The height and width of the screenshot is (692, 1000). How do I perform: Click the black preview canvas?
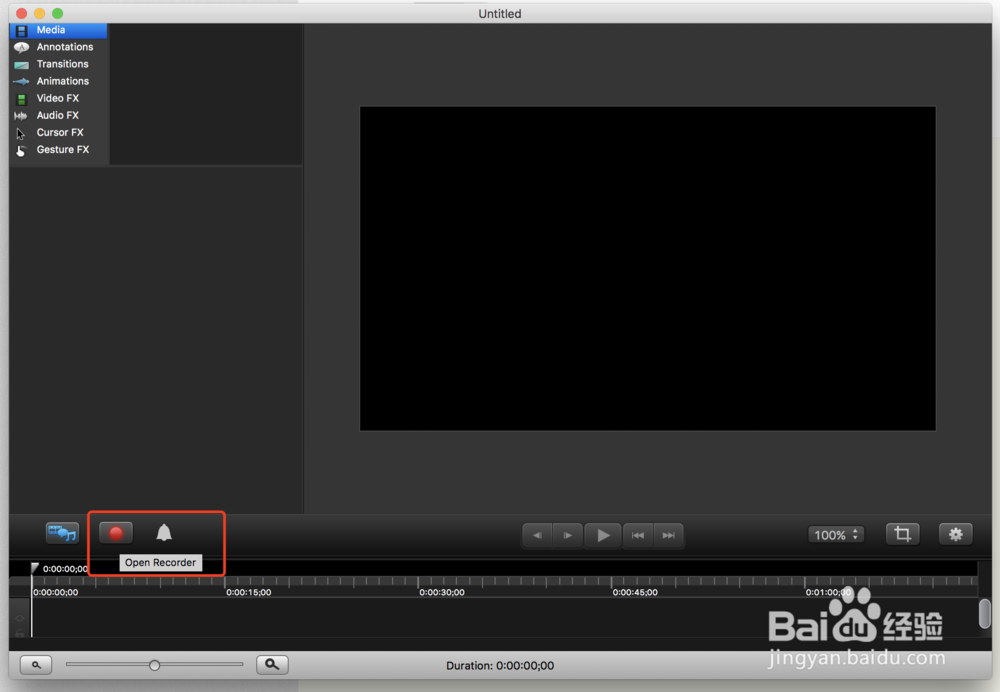[x=647, y=269]
